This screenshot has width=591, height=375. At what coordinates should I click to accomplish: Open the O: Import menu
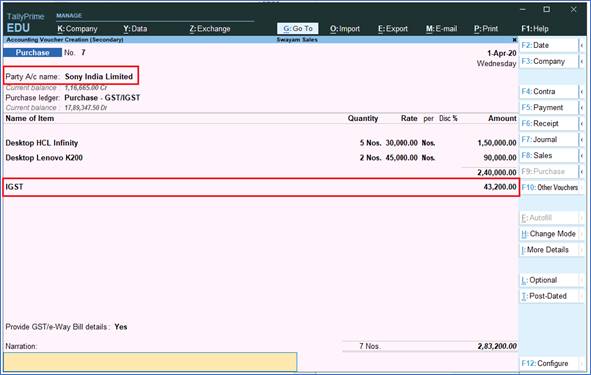point(345,29)
